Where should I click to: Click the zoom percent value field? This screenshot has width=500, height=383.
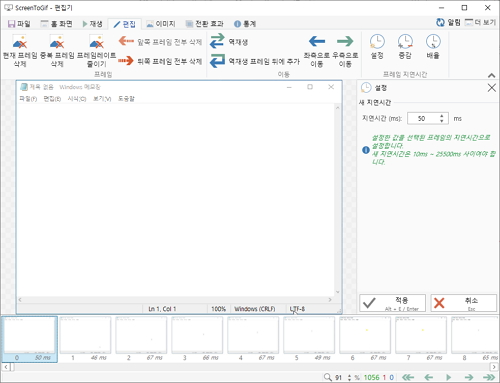pyautogui.click(x=339, y=378)
